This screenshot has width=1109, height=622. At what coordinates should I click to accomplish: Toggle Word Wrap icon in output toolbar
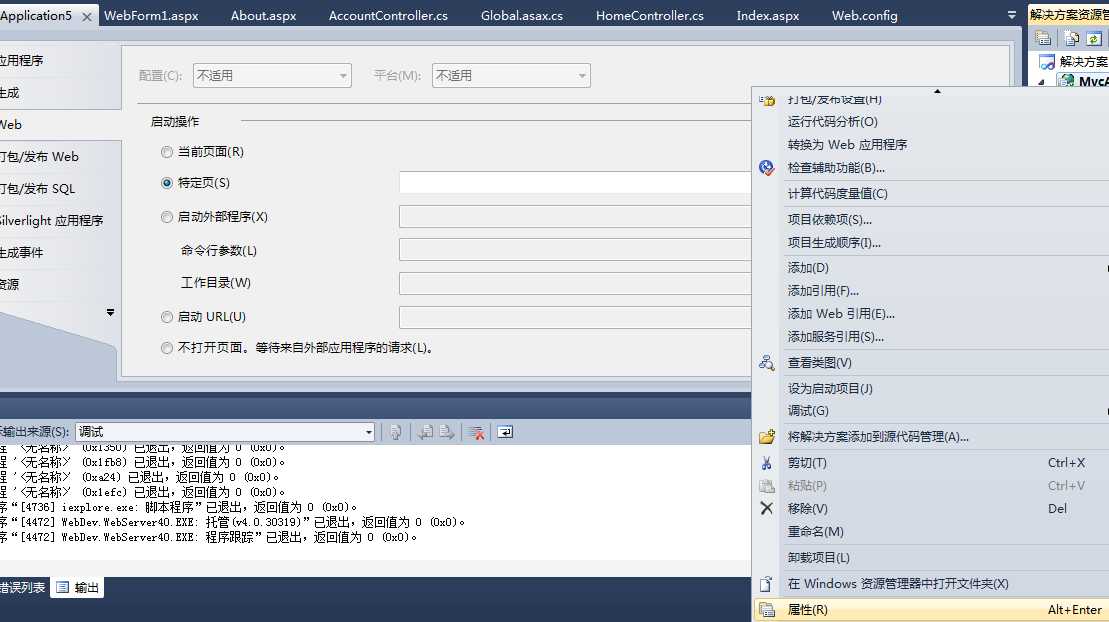point(505,432)
